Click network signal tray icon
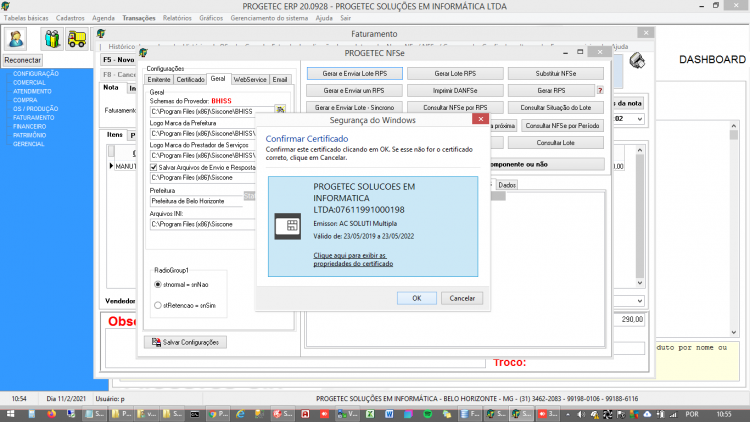 point(673,414)
